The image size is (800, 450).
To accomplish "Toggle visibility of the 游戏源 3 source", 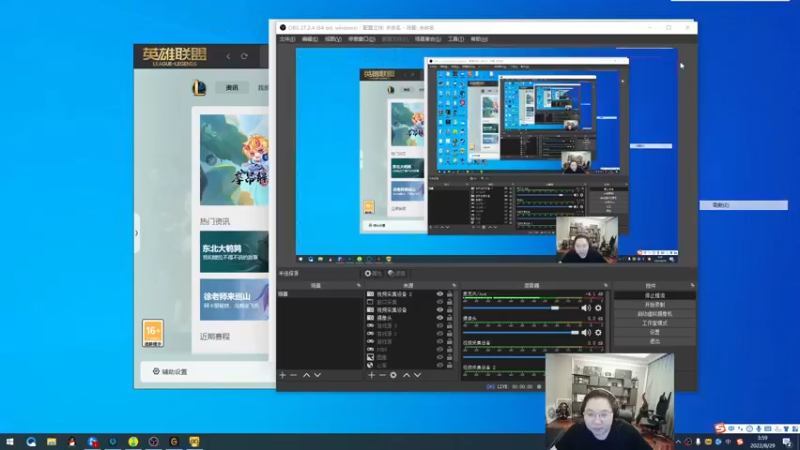I will tap(440, 326).
